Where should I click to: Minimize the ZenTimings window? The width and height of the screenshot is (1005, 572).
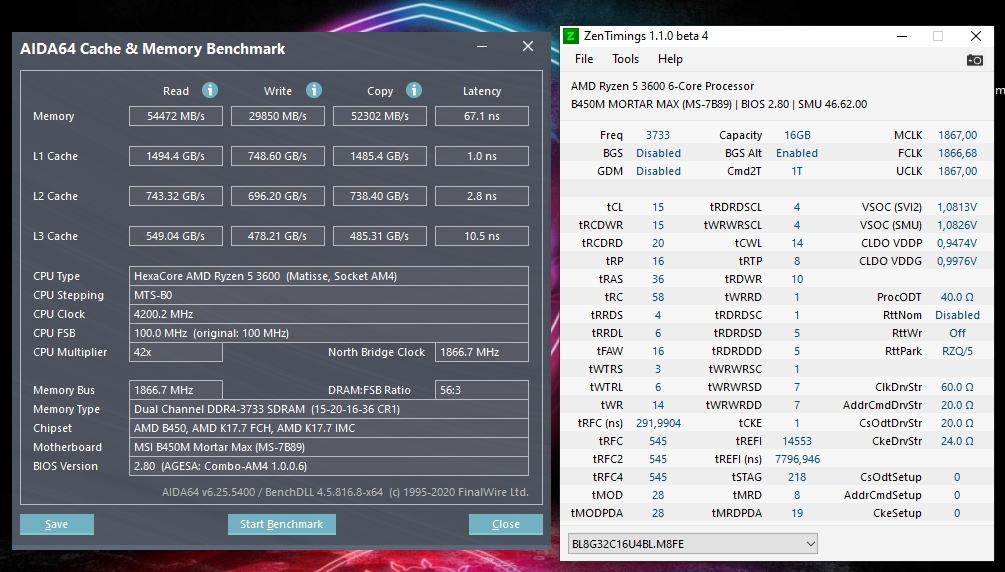click(x=902, y=36)
